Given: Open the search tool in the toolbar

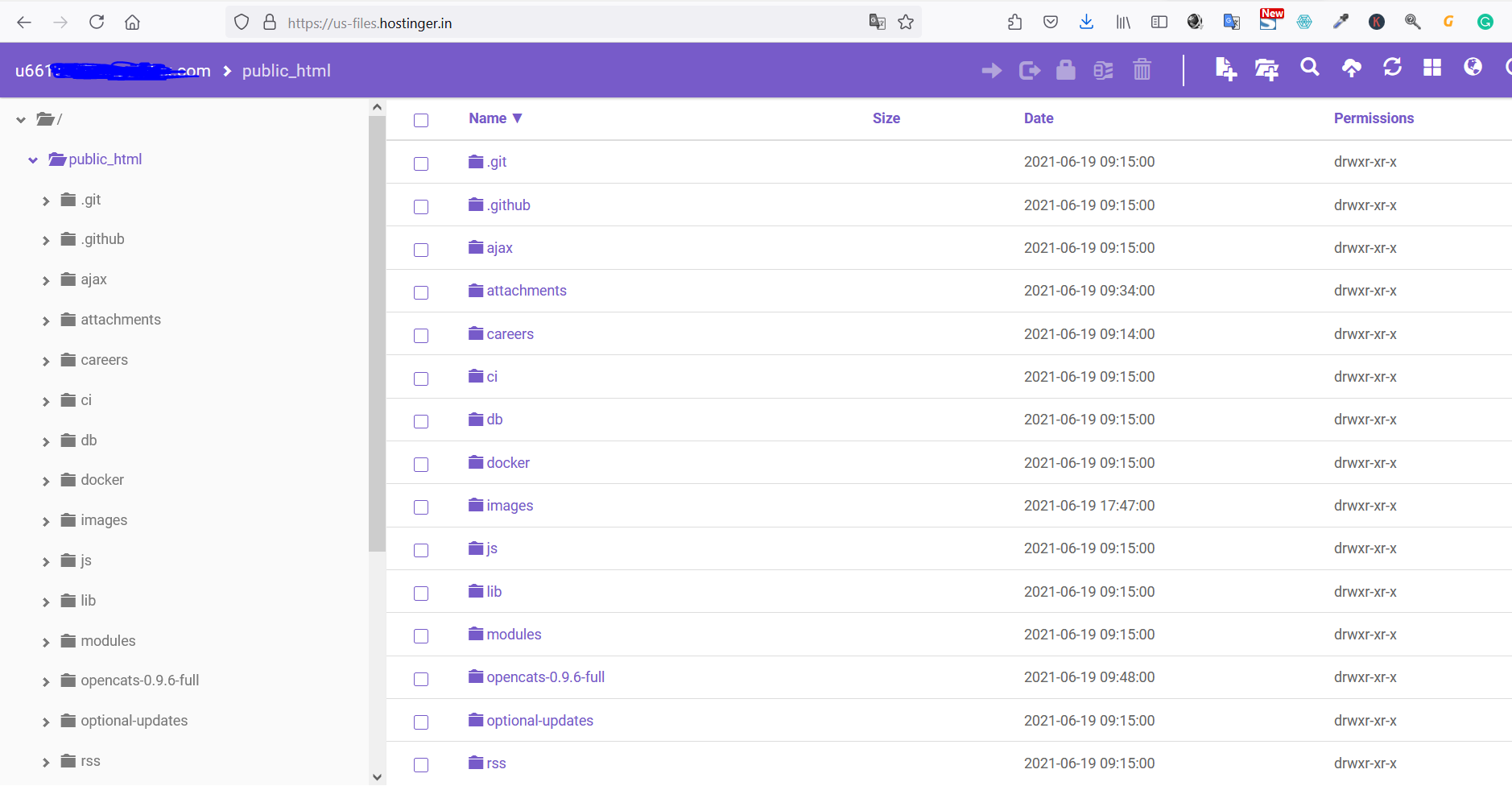Looking at the screenshot, I should tap(1309, 68).
